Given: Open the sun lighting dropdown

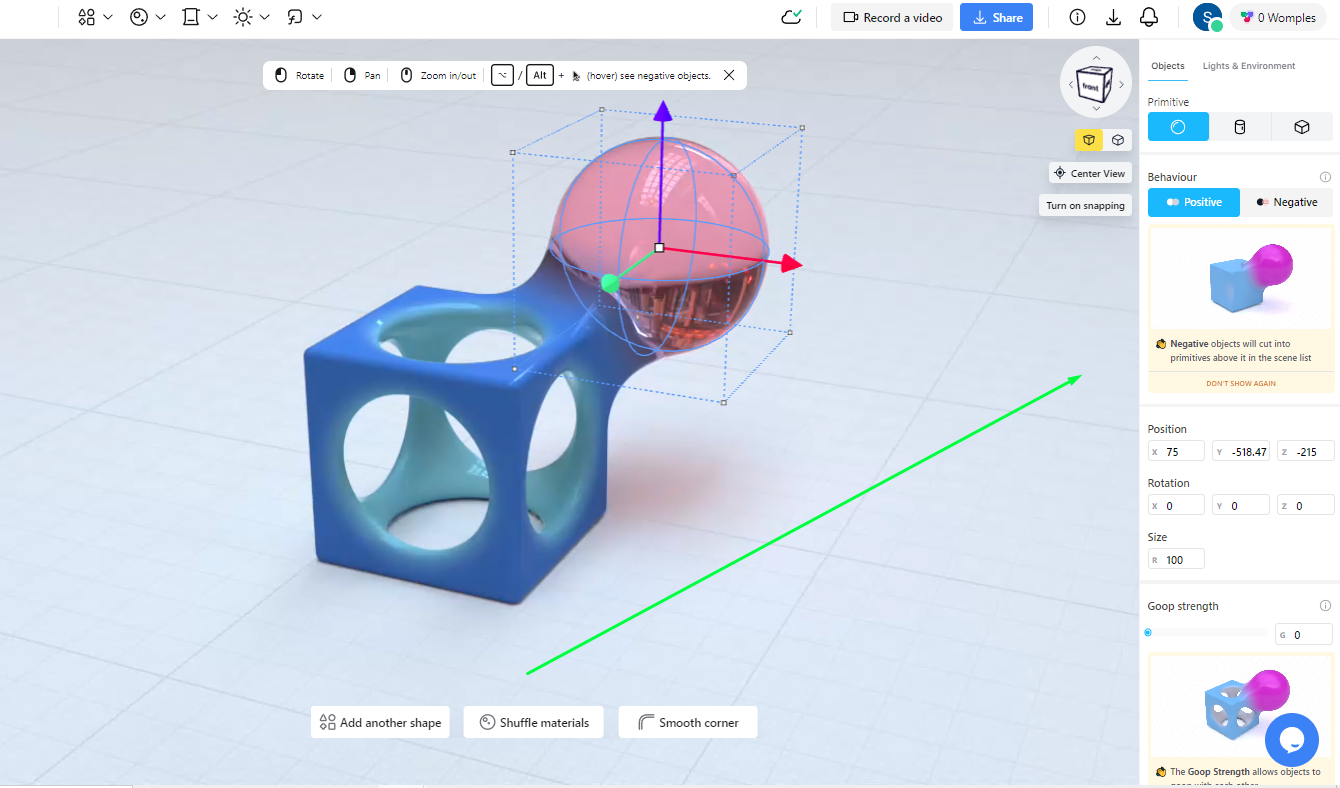Looking at the screenshot, I should point(252,17).
